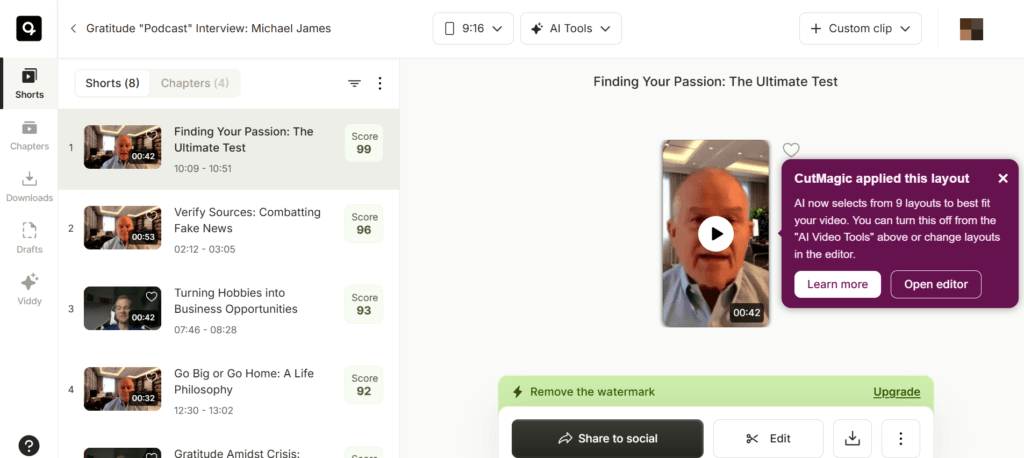Screen dimensions: 1024x458
Task: Expand the Custom clip dropdown
Action: pos(860,29)
